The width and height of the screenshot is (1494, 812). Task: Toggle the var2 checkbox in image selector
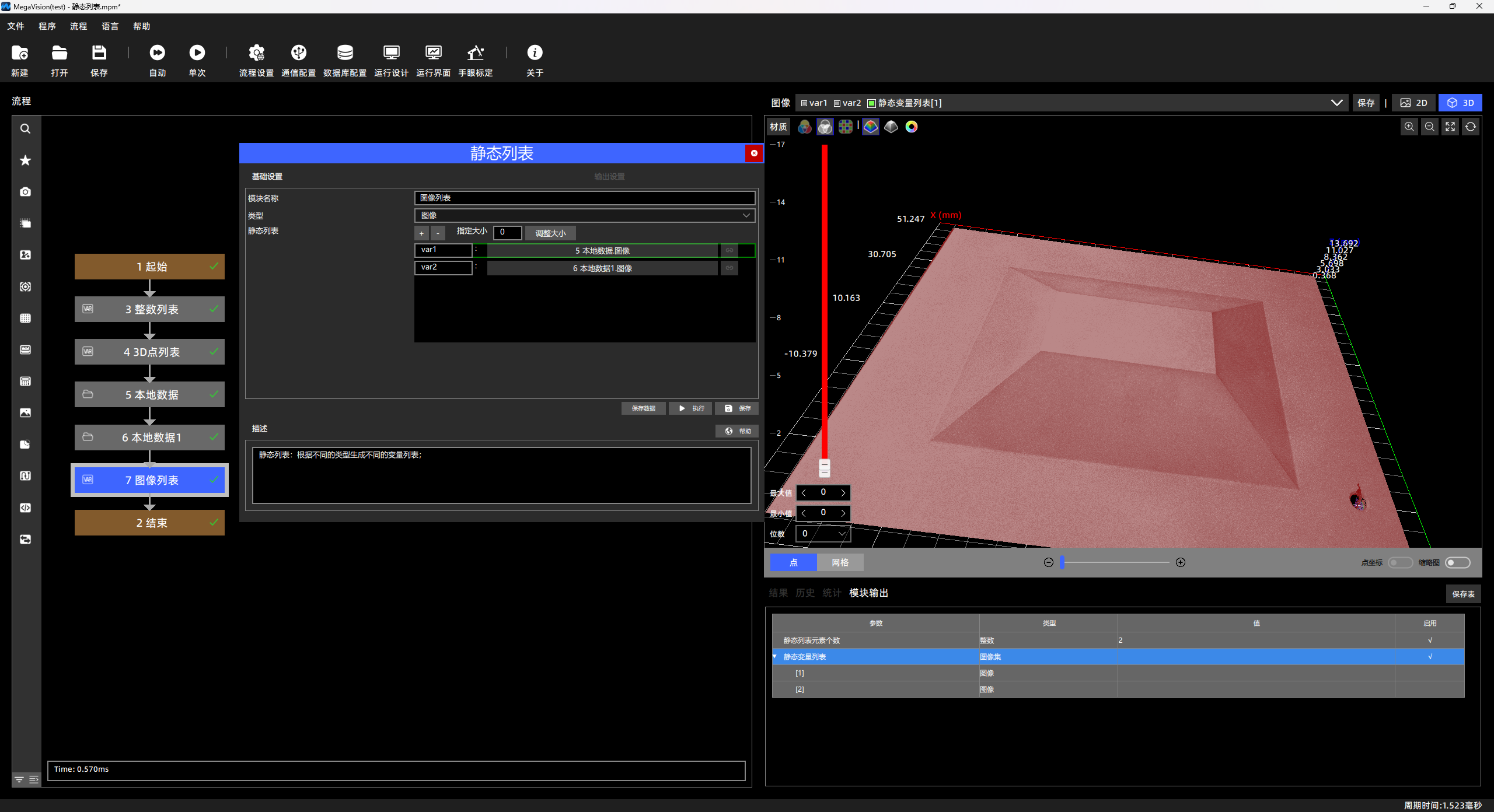click(837, 103)
